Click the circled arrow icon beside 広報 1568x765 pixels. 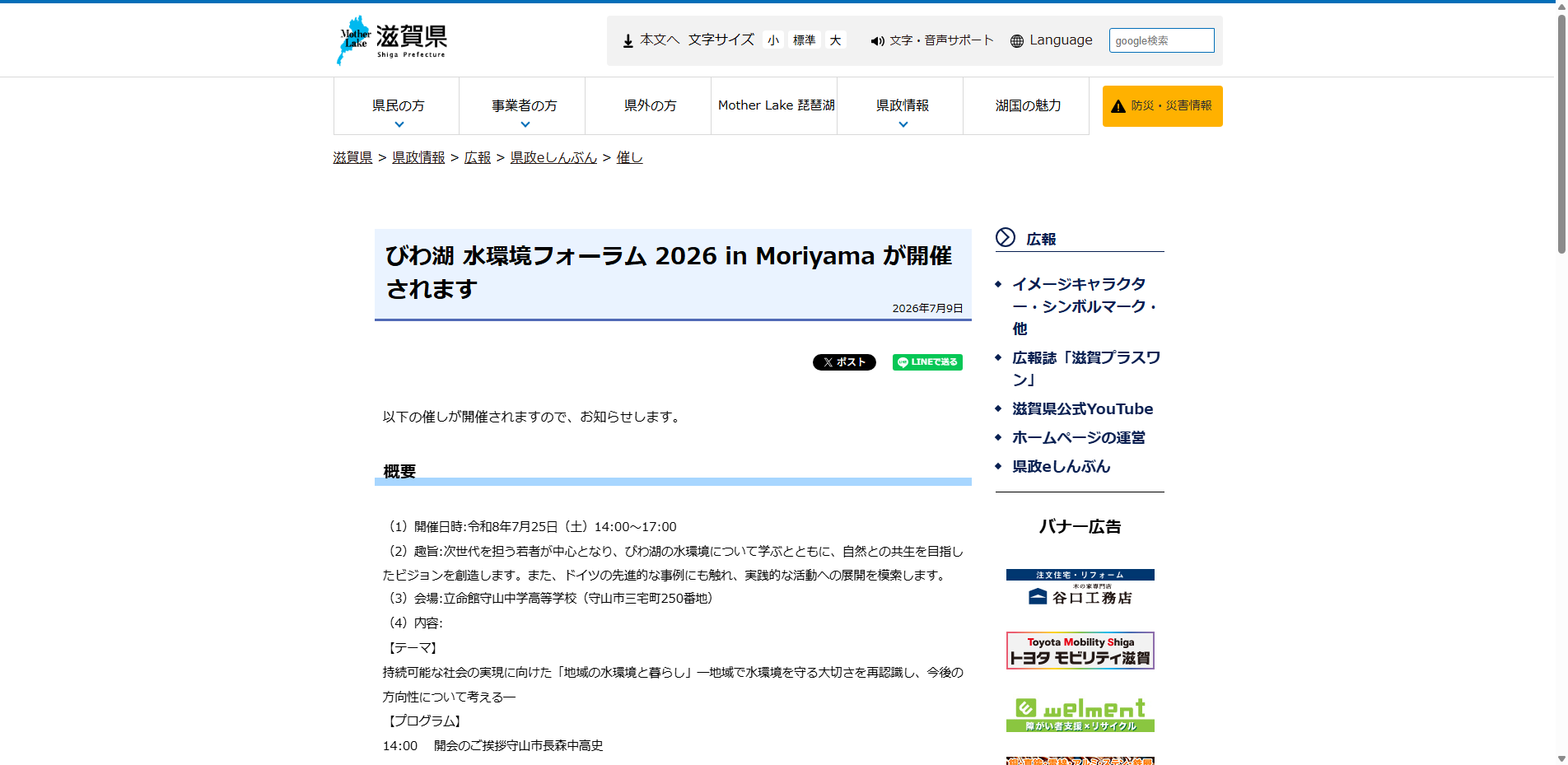tap(1006, 237)
